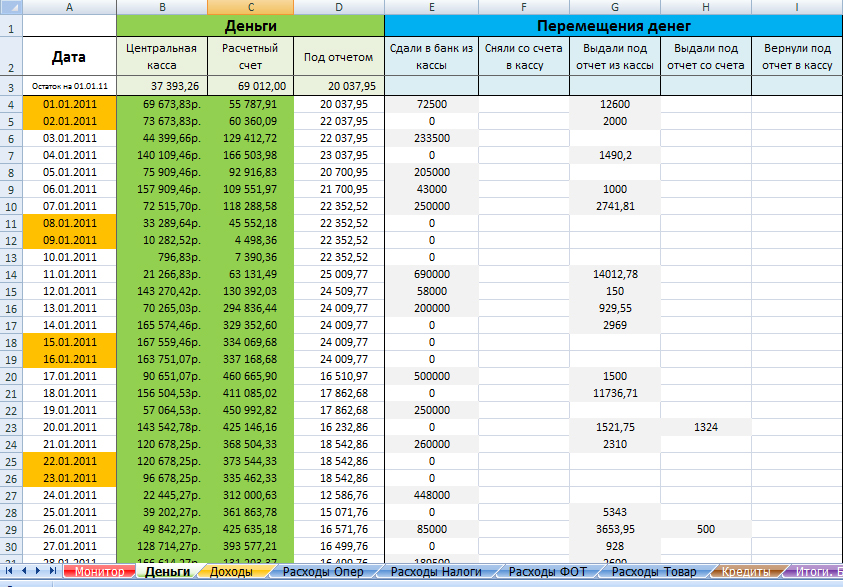Open the Монитор sheet tab
The width and height of the screenshot is (843, 587).
99,571
